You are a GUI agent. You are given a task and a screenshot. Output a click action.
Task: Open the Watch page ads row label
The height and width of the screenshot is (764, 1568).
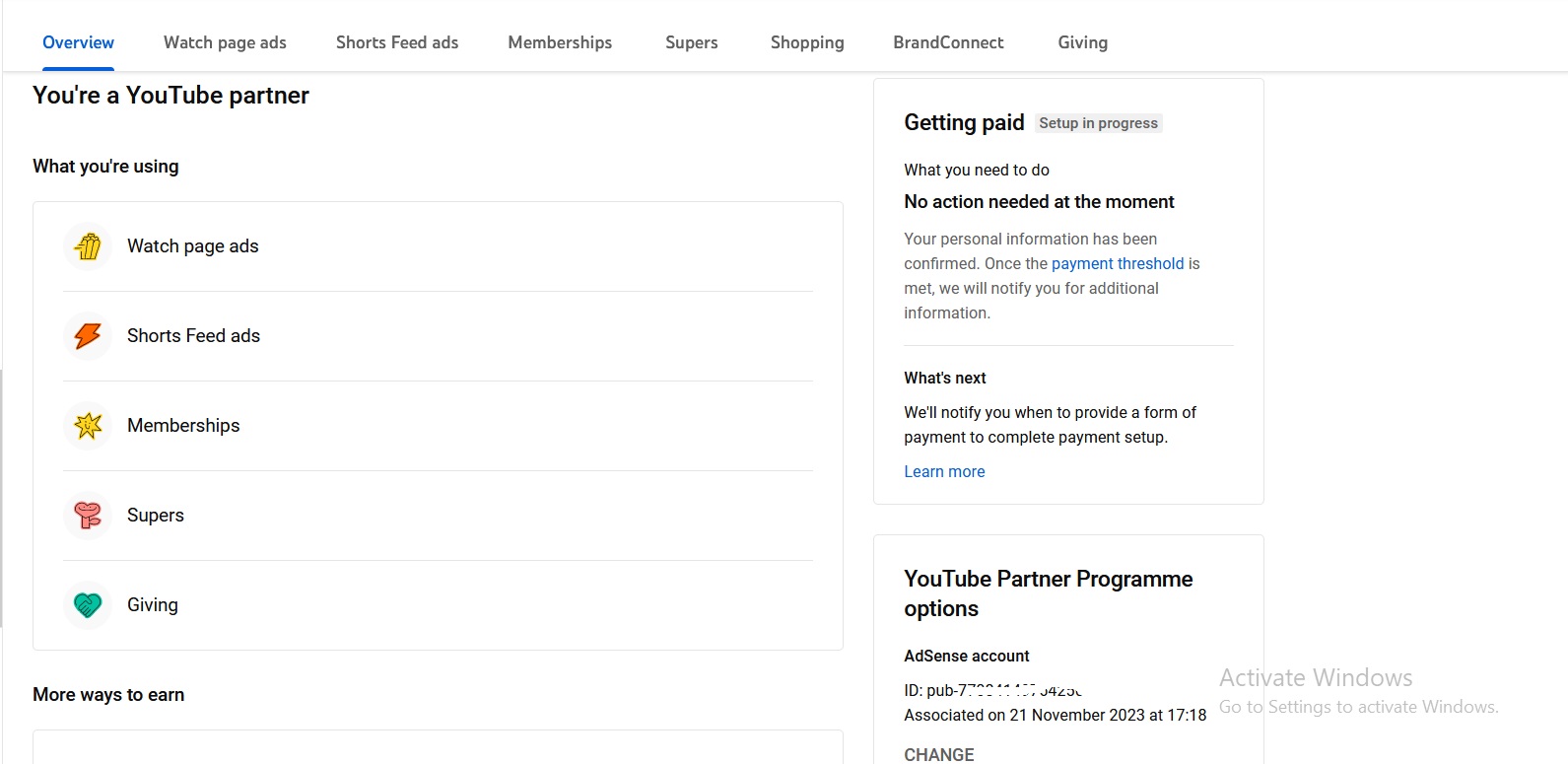pos(193,246)
